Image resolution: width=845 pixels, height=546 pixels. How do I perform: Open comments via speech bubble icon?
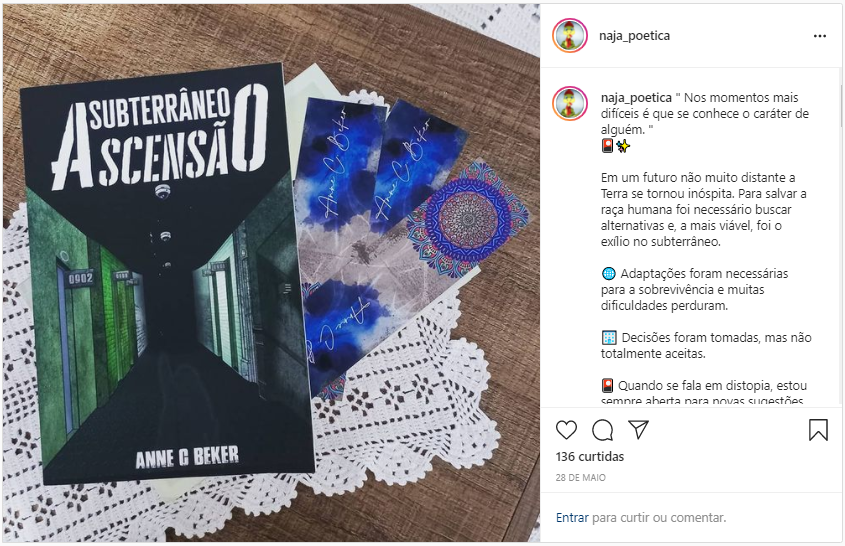(602, 430)
